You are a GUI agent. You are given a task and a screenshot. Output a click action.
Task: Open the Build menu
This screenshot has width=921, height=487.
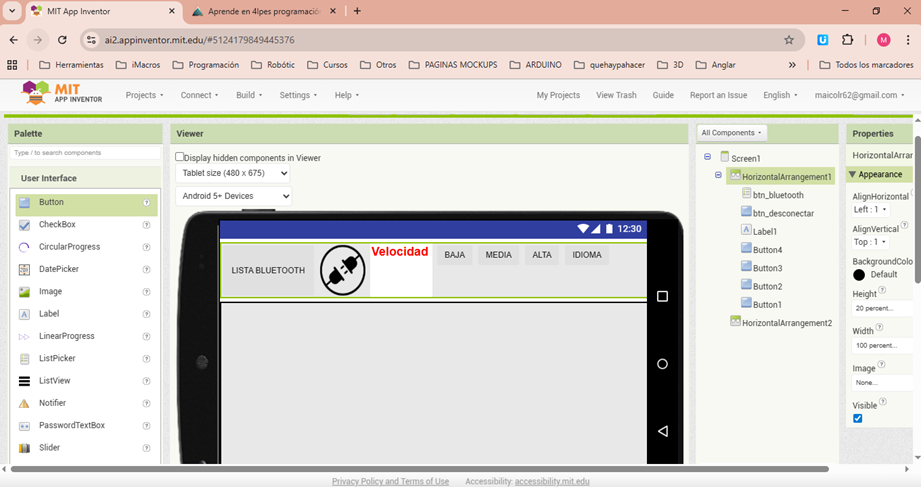pos(249,95)
